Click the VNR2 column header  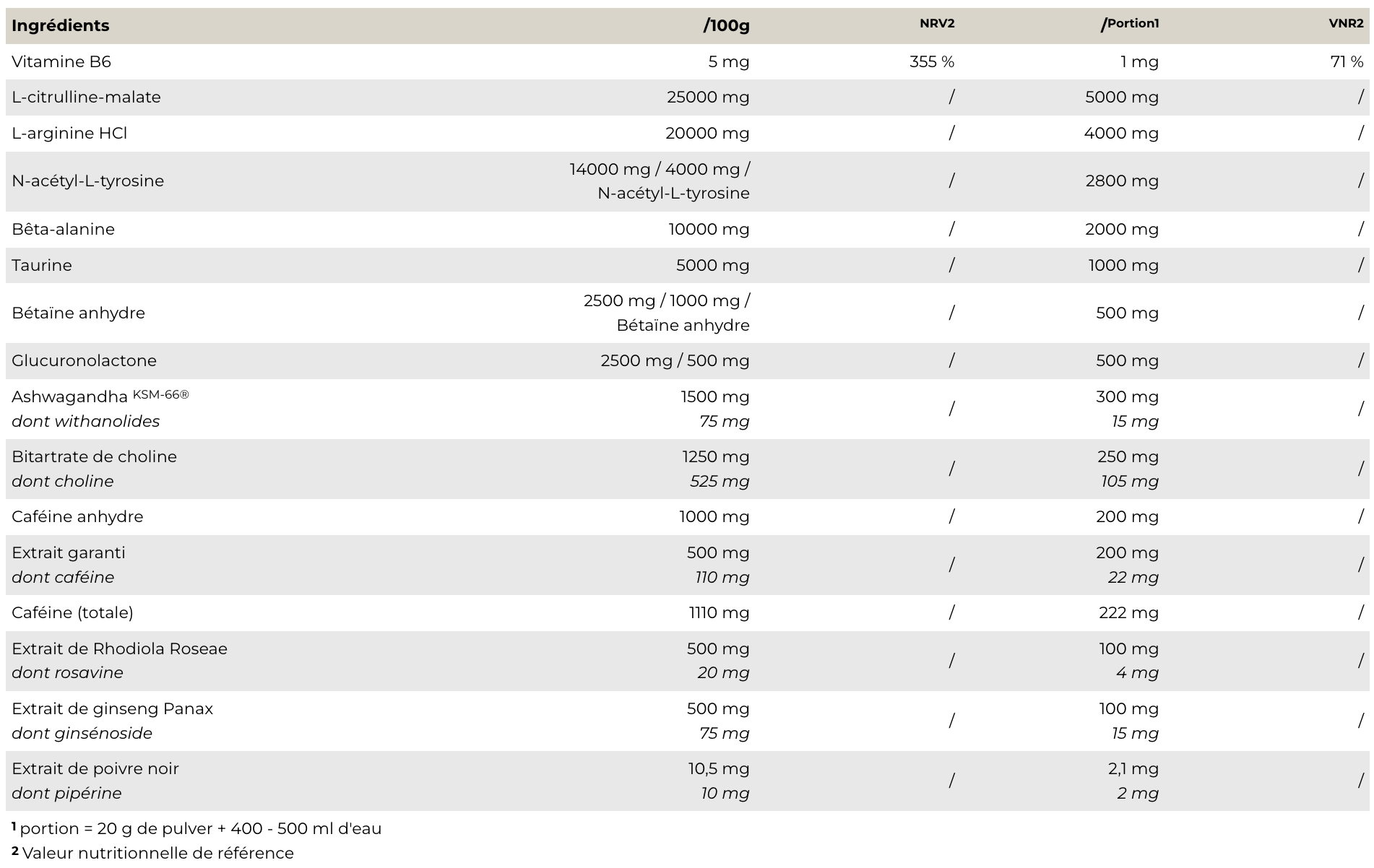pos(1346,24)
